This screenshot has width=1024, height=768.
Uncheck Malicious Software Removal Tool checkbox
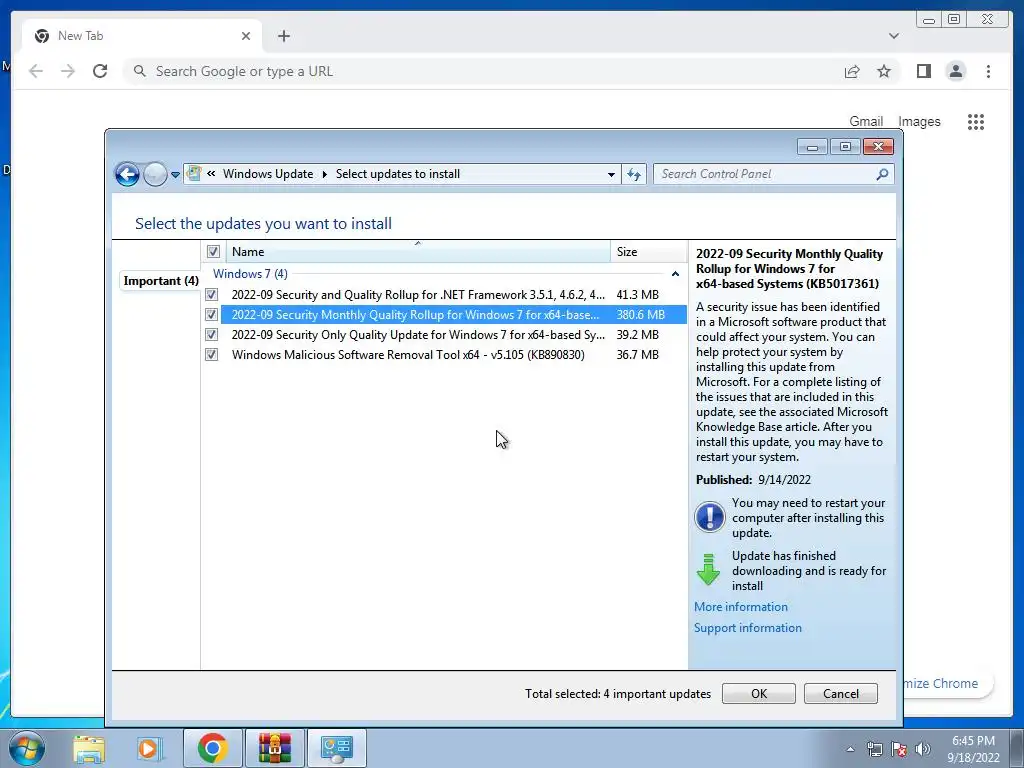tap(212, 355)
